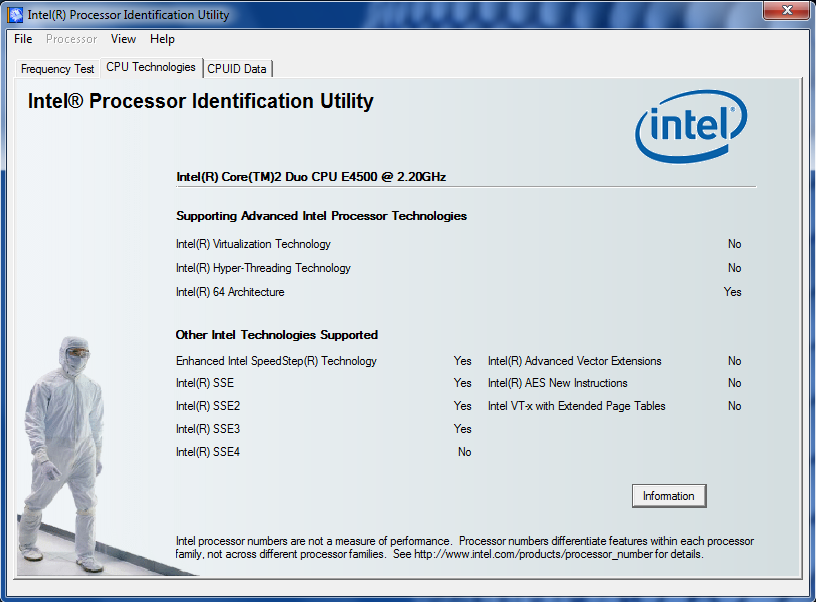Click the window title bar text

pos(128,15)
